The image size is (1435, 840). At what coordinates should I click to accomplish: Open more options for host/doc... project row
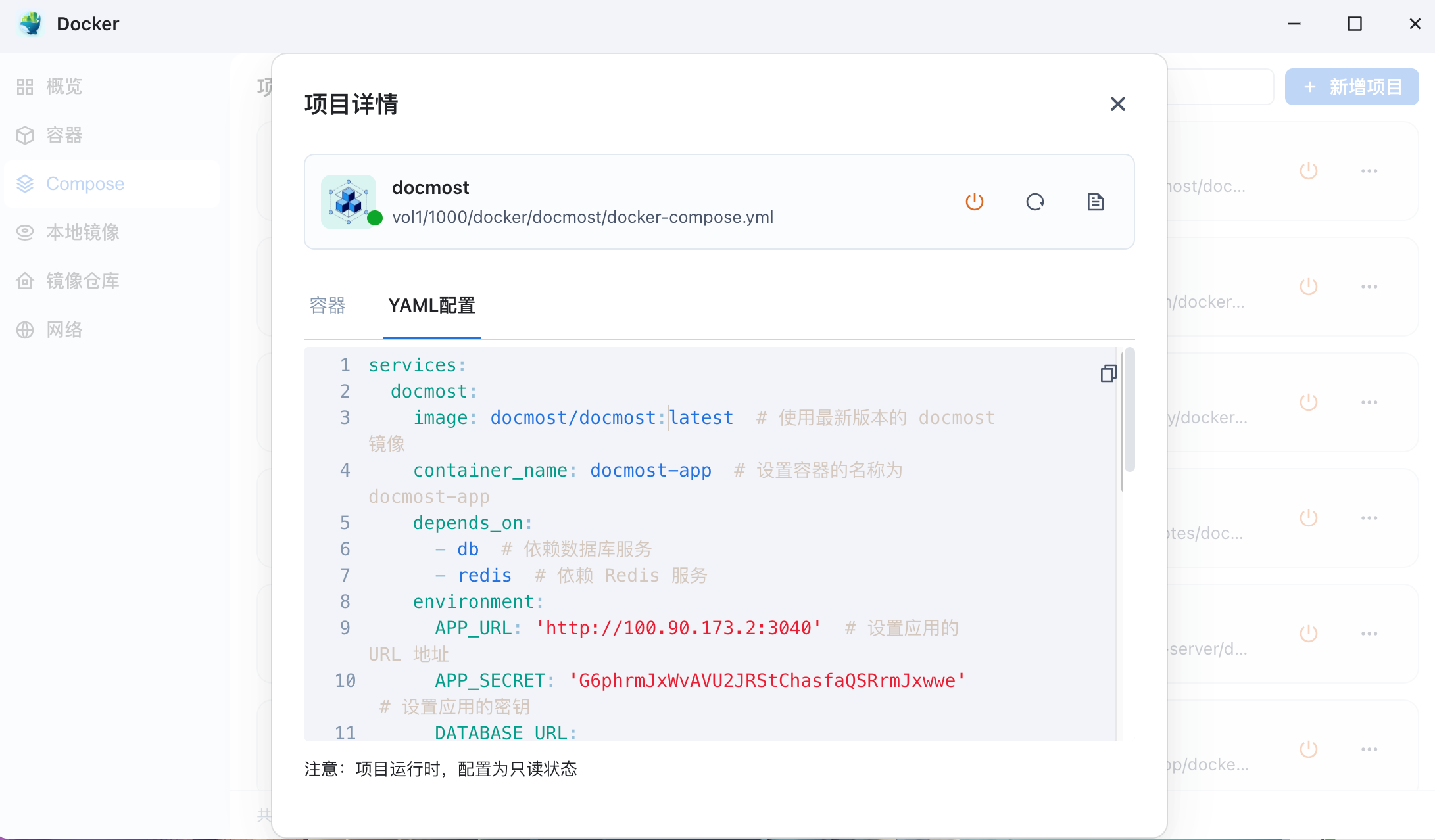click(1369, 171)
